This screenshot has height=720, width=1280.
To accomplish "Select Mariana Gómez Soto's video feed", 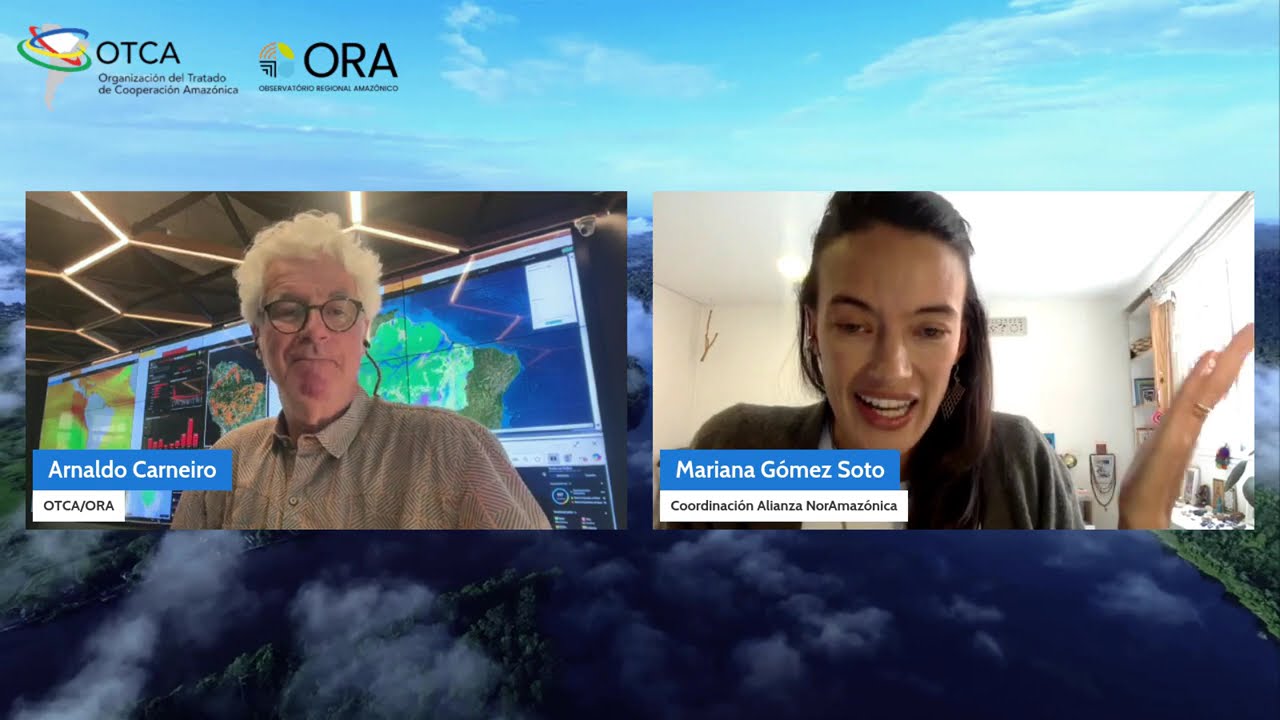I will [953, 360].
